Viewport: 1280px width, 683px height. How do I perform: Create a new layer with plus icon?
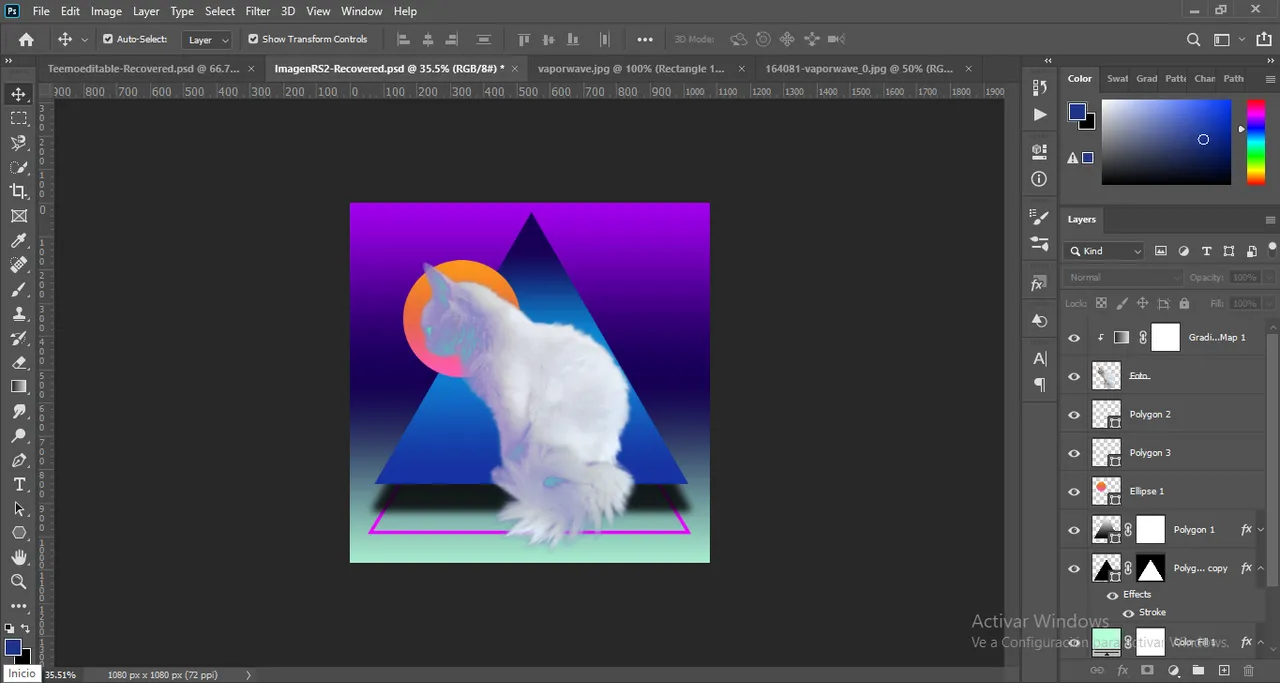pyautogui.click(x=1222, y=670)
